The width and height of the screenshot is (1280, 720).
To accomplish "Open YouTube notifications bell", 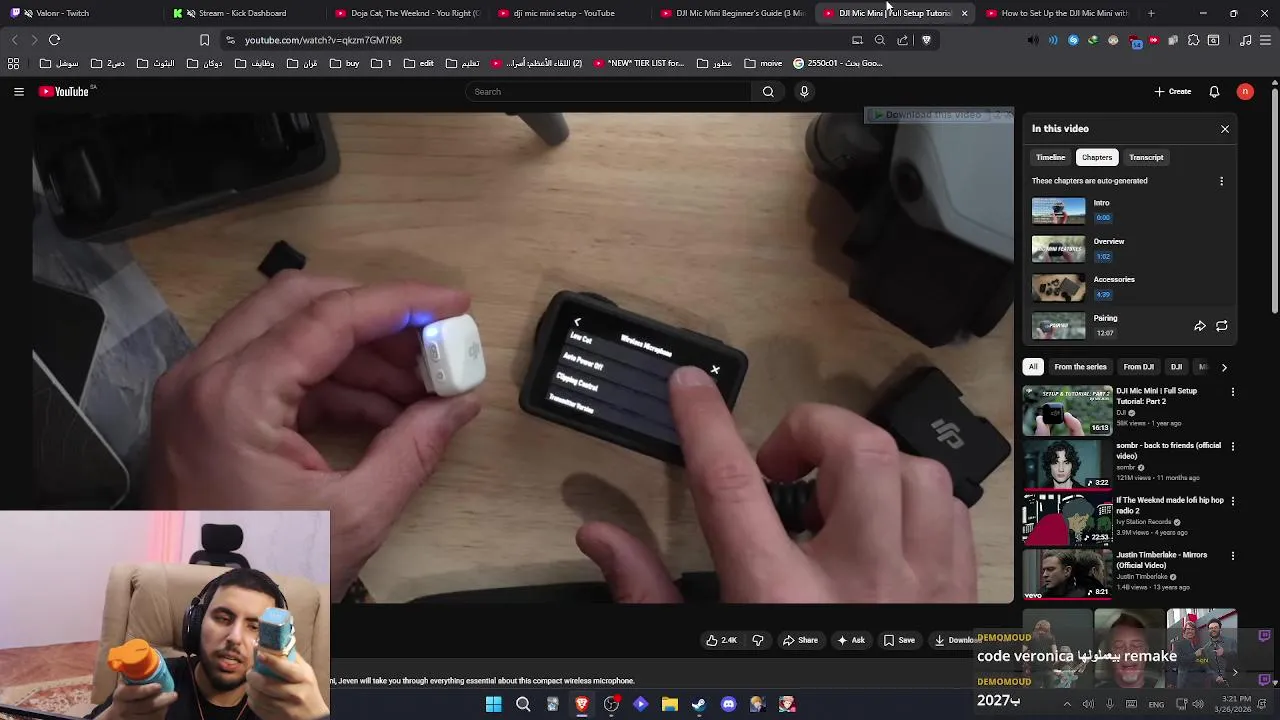I will click(x=1214, y=91).
